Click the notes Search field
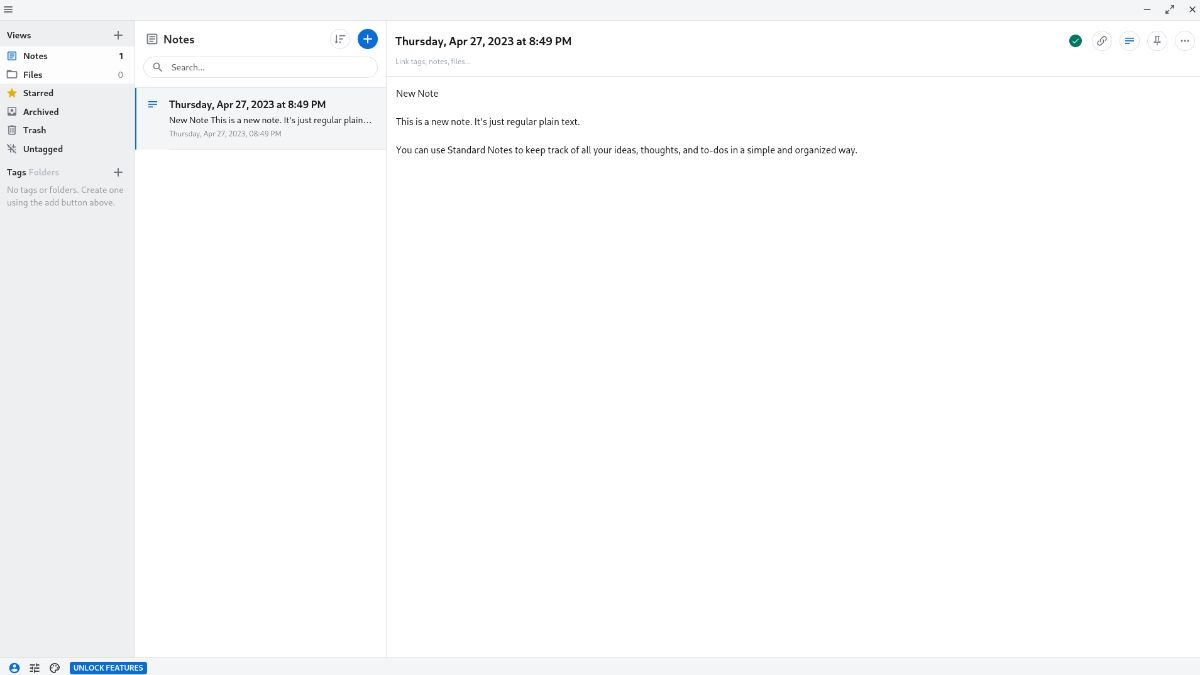The width and height of the screenshot is (1200, 675). tap(260, 67)
